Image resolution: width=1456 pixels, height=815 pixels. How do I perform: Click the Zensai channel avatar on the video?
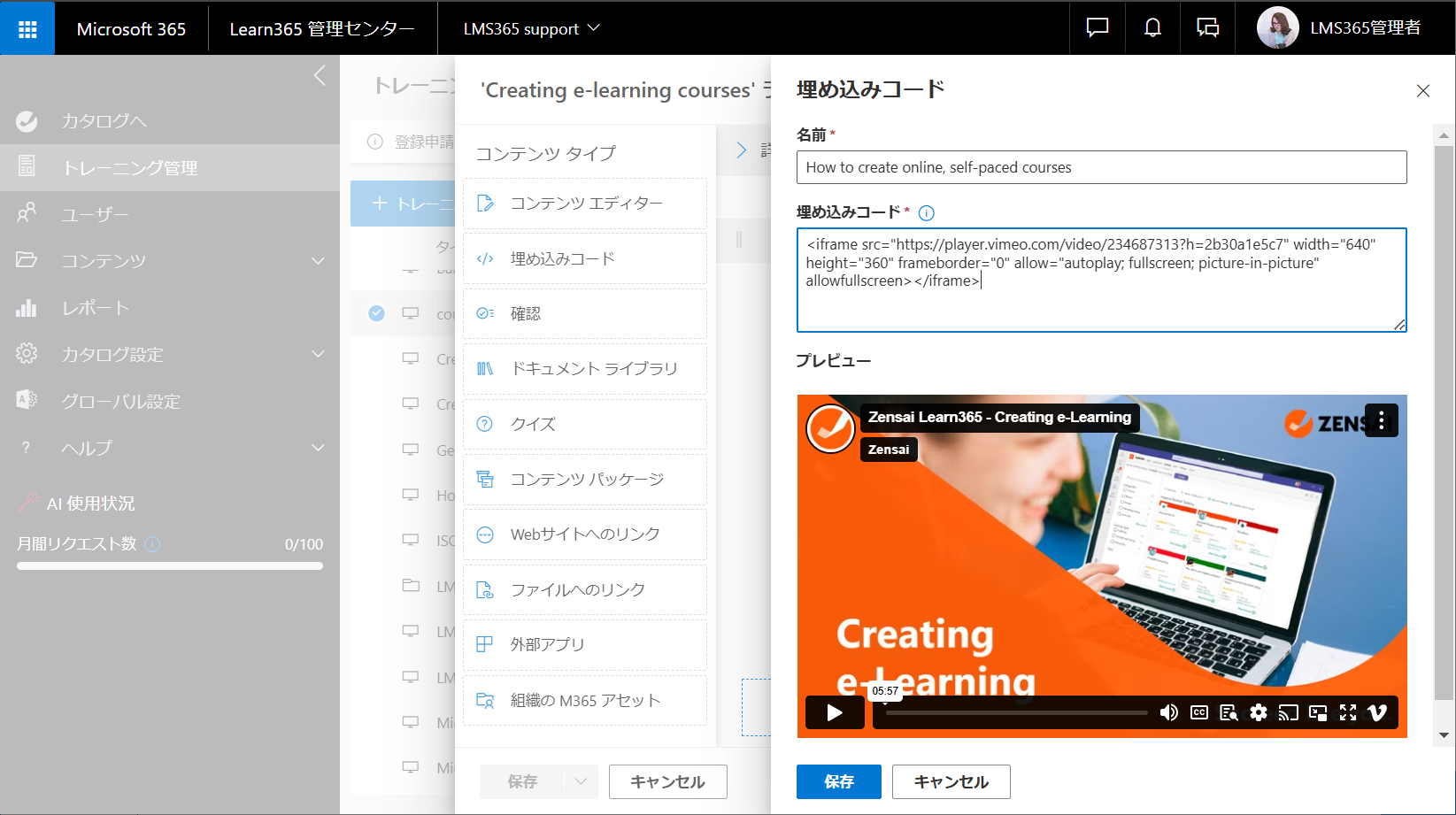[x=830, y=428]
